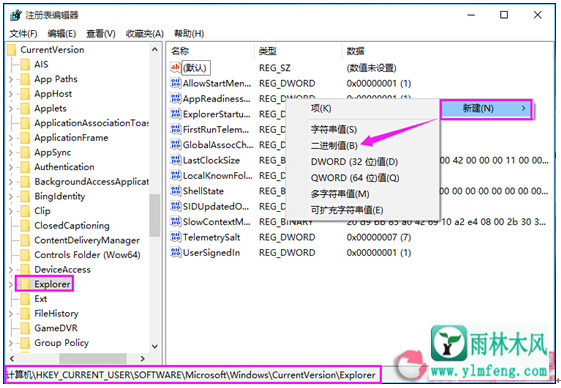The width and height of the screenshot is (561, 388).
Task: Click the CurrentVersion folder icon
Action: [12, 50]
